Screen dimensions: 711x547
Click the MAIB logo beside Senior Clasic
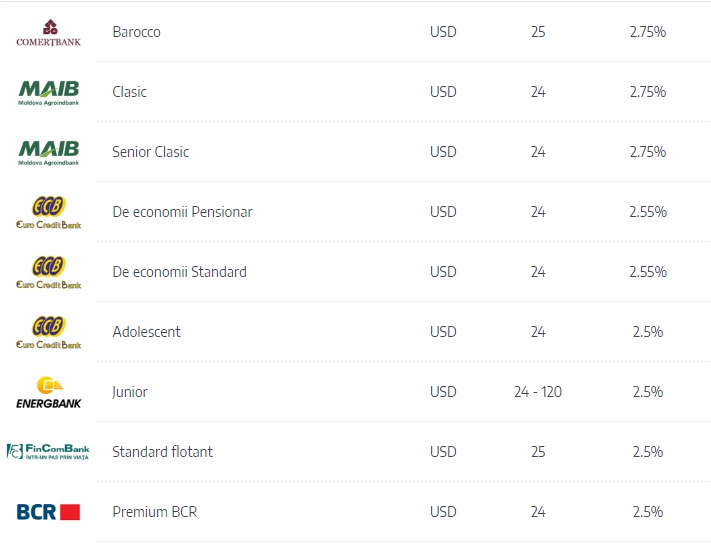click(x=49, y=152)
